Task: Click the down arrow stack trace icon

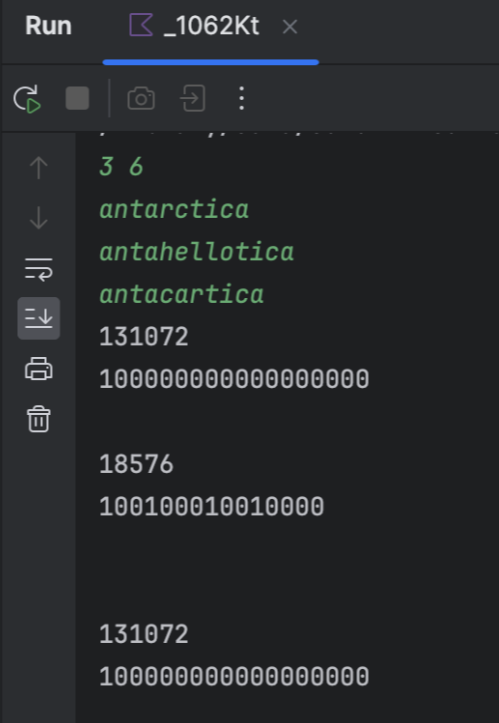Action: tap(39, 218)
